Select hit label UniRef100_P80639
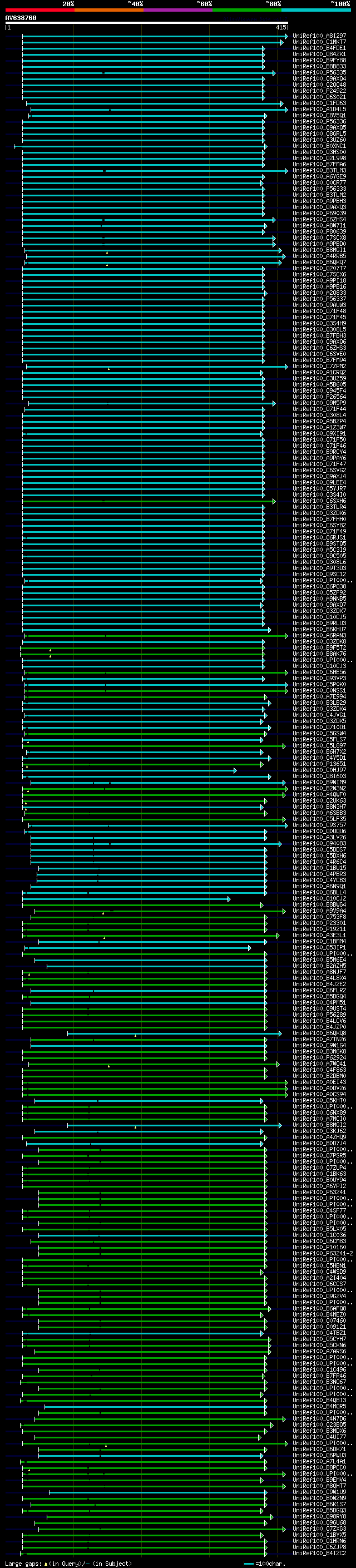 point(319,232)
